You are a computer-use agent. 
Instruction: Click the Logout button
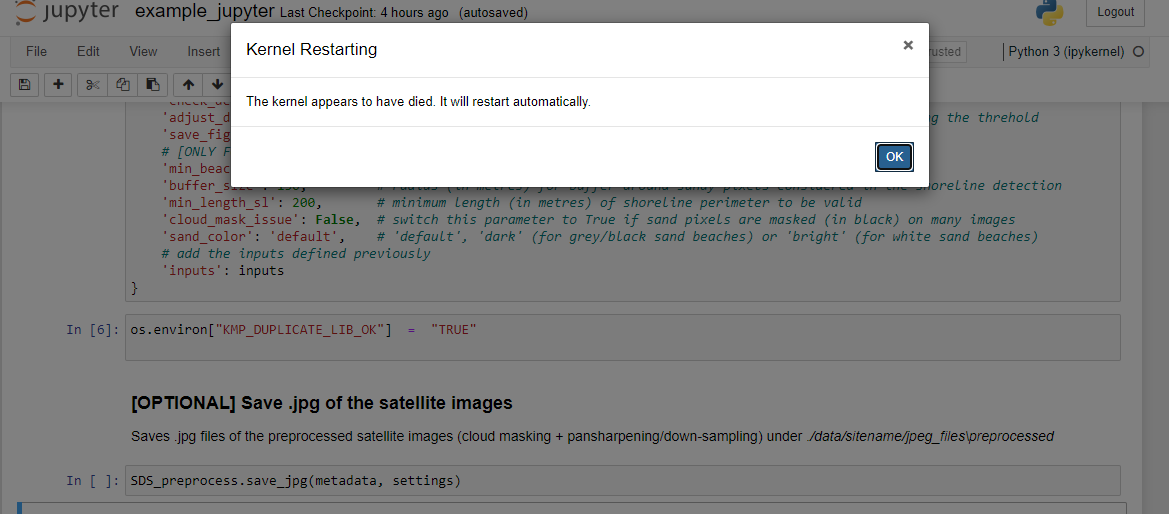[1116, 13]
